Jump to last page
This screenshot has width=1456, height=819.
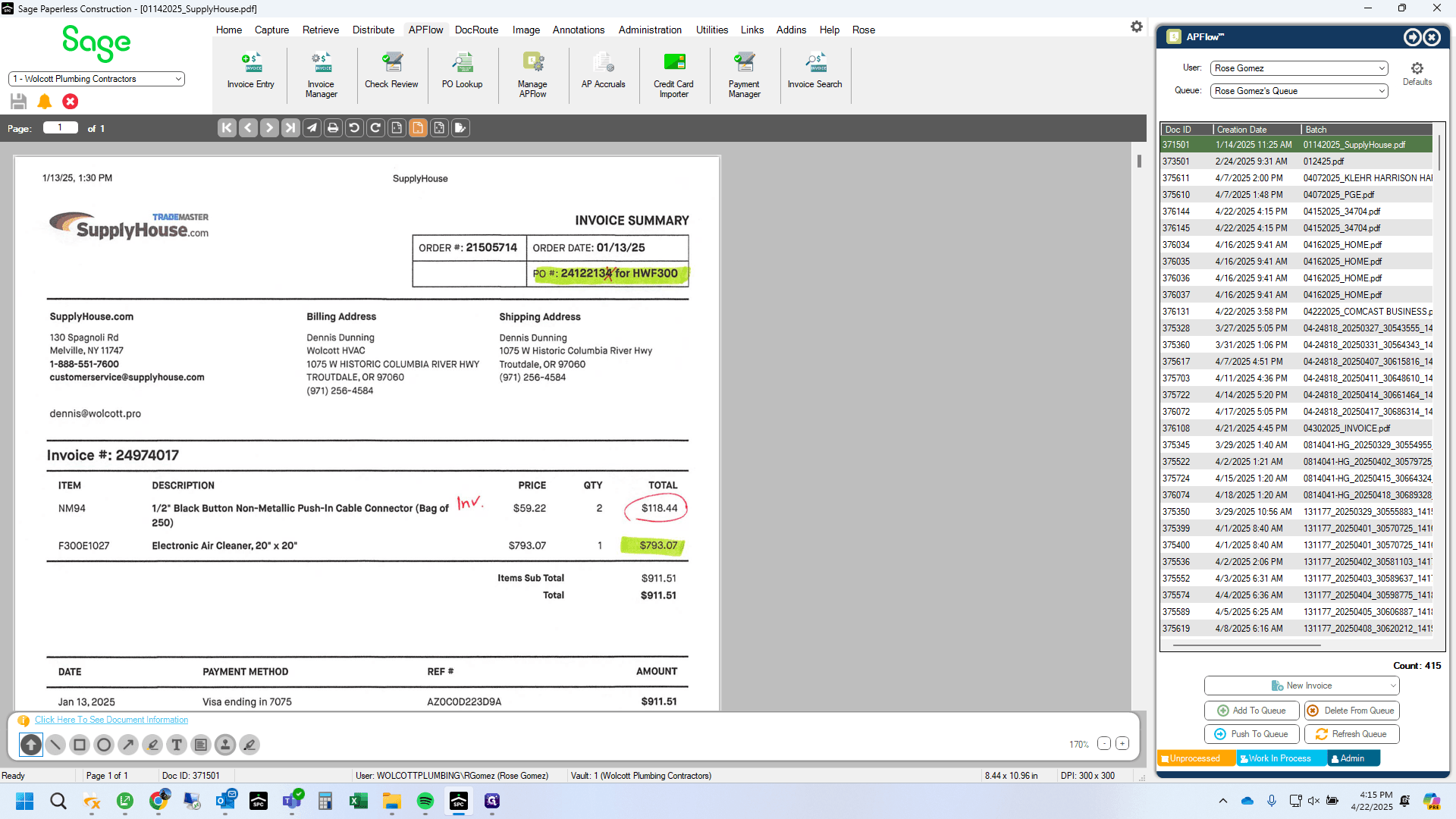(x=290, y=128)
